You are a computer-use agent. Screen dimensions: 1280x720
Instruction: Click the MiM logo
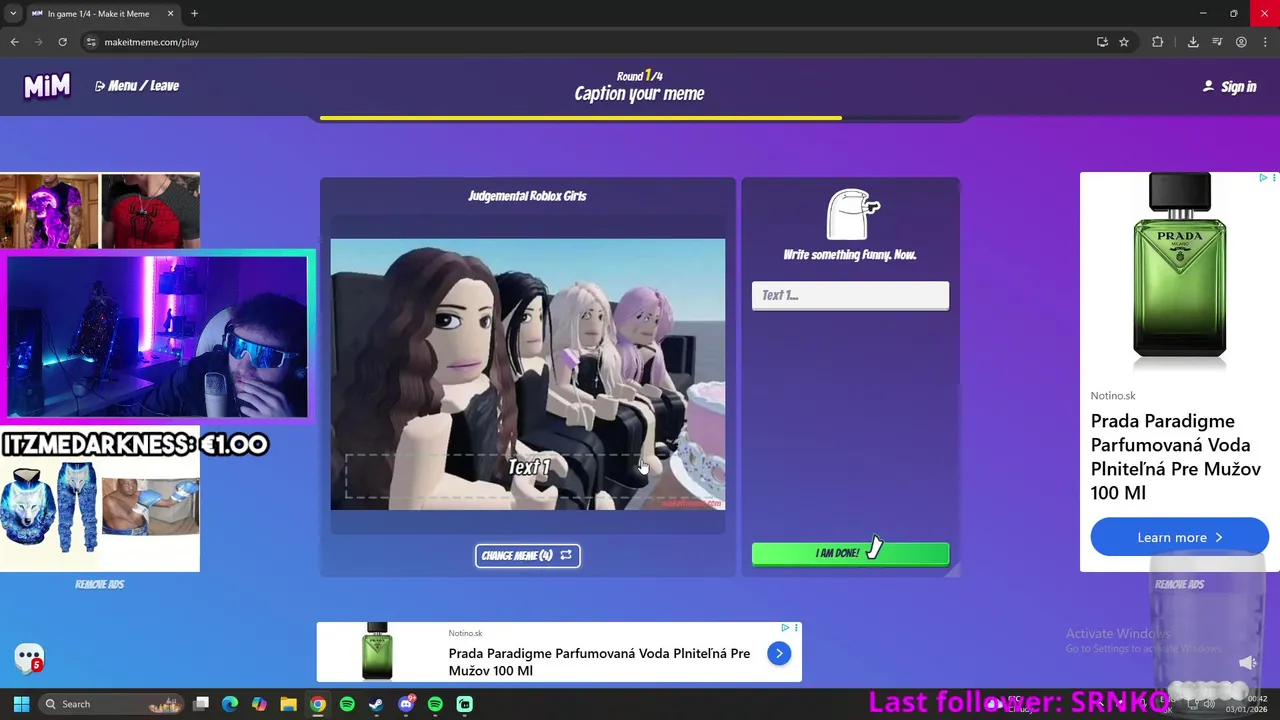(x=47, y=86)
